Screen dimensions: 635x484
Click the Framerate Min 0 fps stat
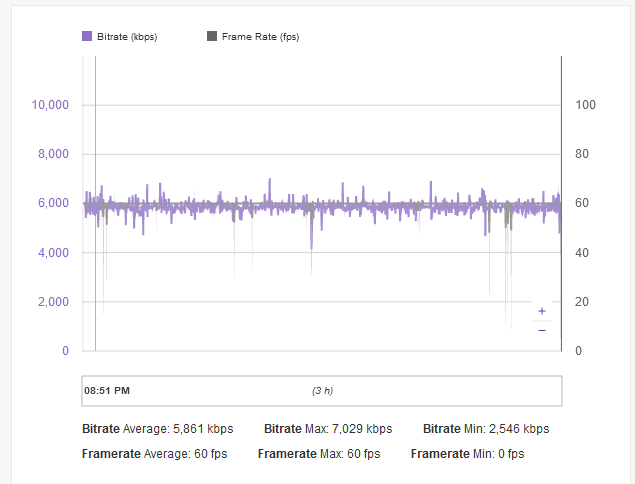pyautogui.click(x=467, y=454)
